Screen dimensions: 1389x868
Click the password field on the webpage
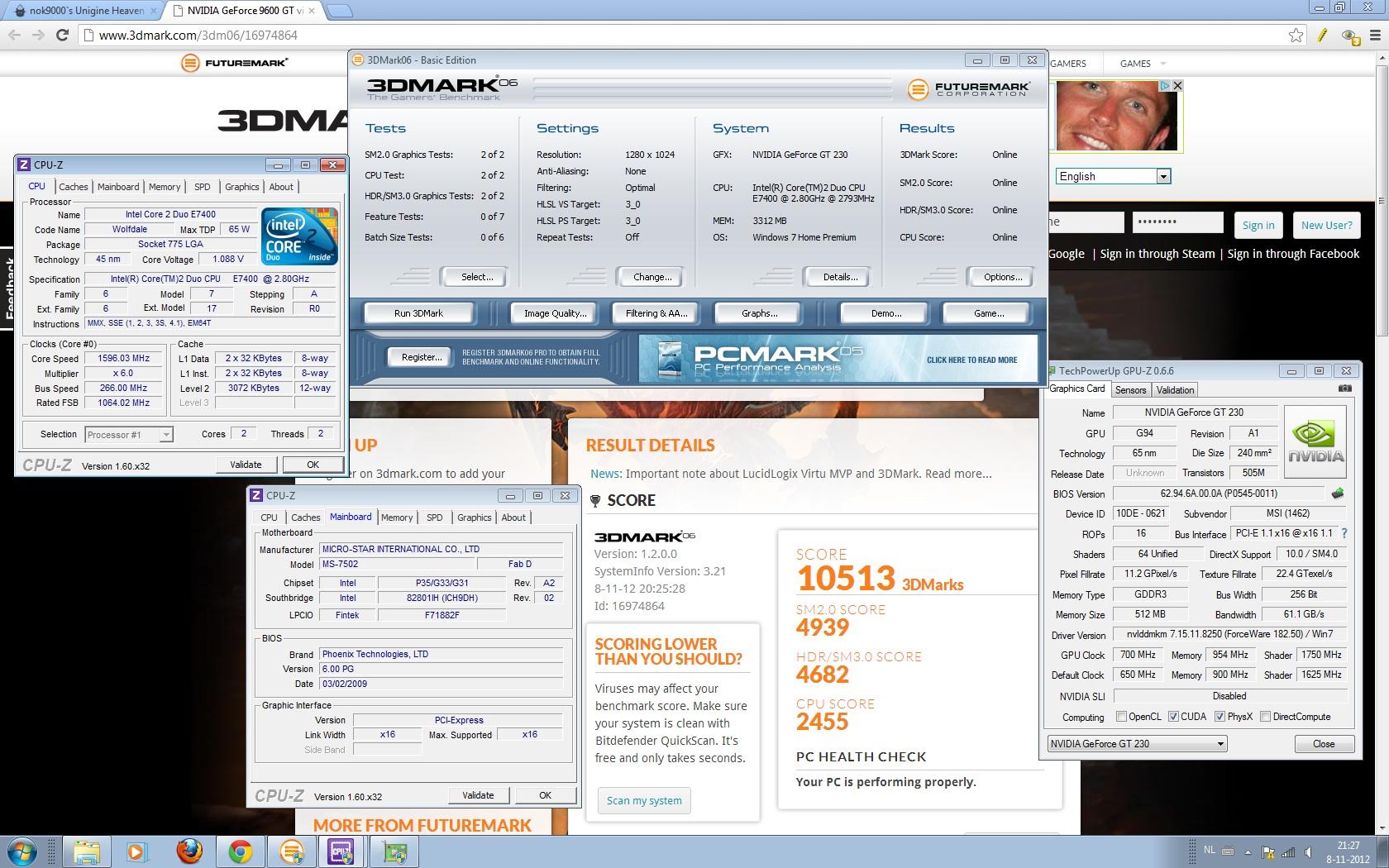[x=1177, y=222]
